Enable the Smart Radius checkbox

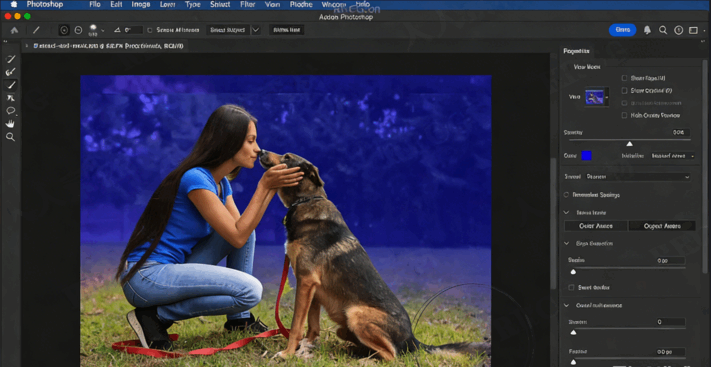click(x=571, y=288)
